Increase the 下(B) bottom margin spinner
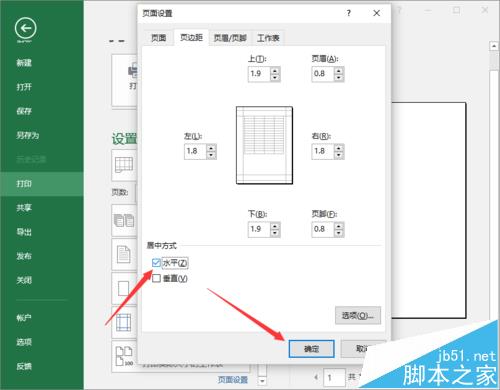The image size is (500, 390). tap(275, 226)
